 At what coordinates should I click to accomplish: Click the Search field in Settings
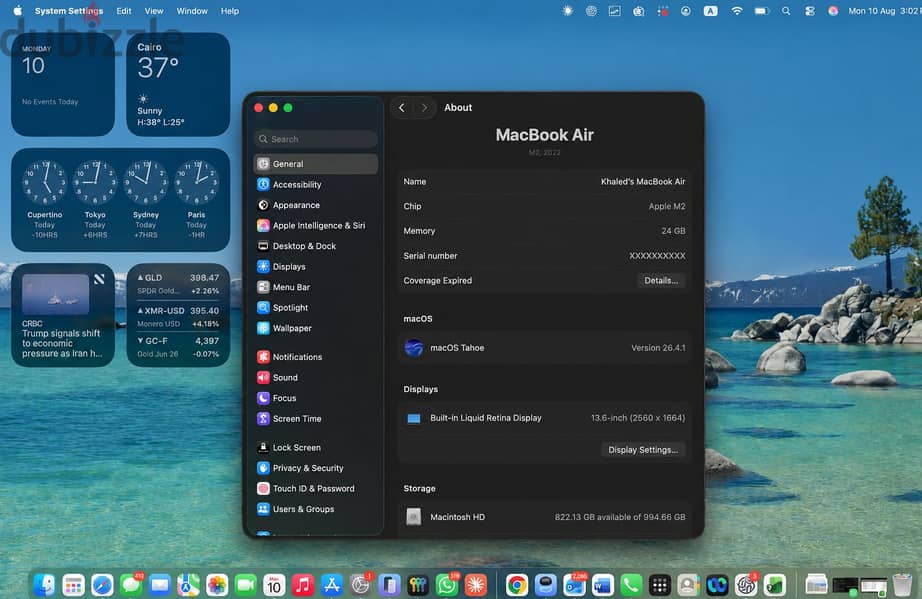click(316, 139)
